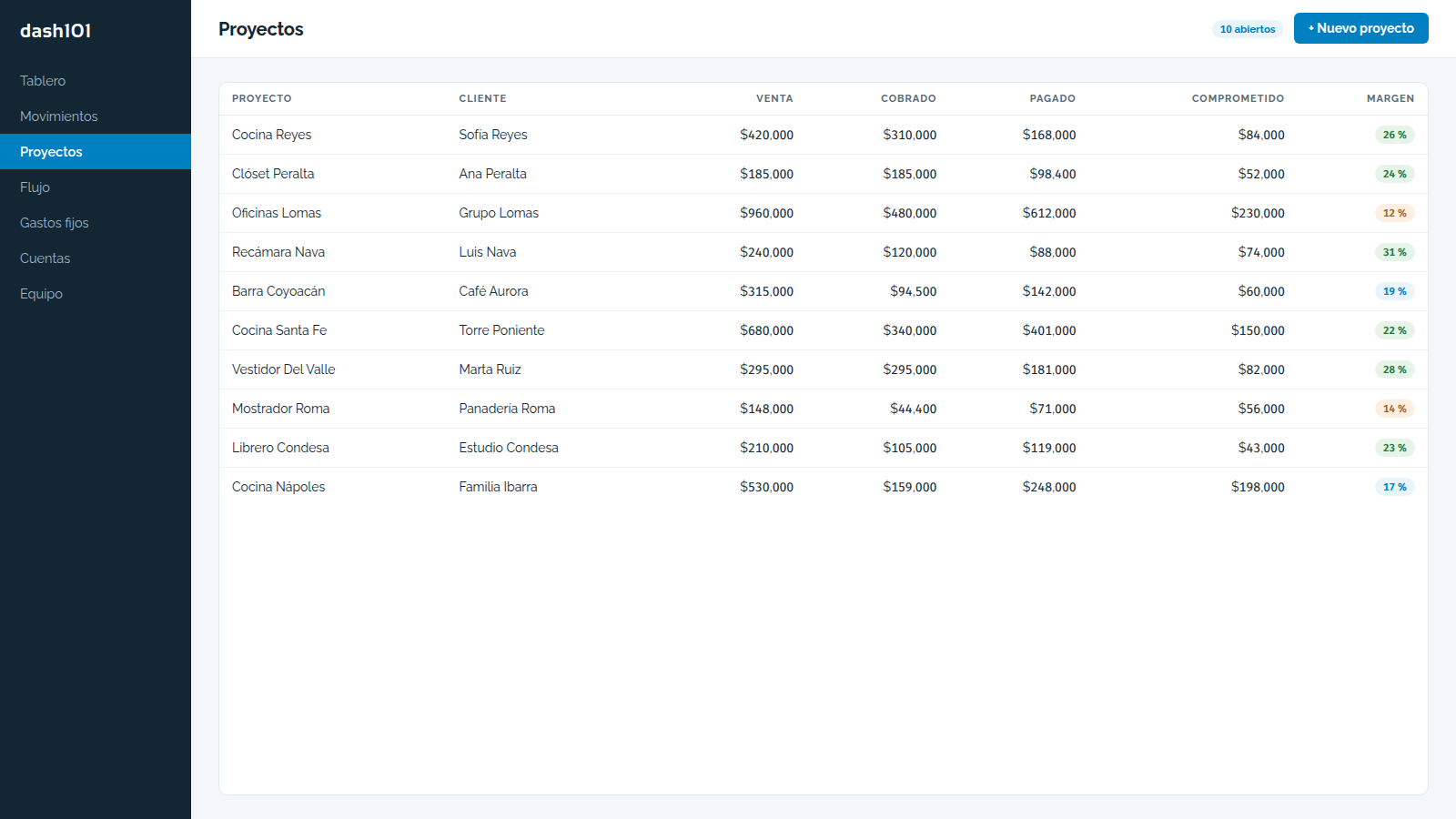Click the 19 % margin badge
Viewport: 1456px width, 819px height.
click(x=1394, y=291)
